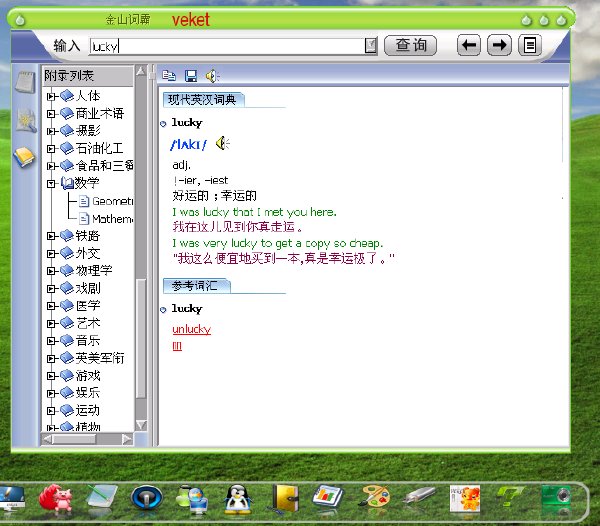Viewport: 600px width, 526px height.
Task: Open the green camera dock icon
Action: [x=557, y=497]
